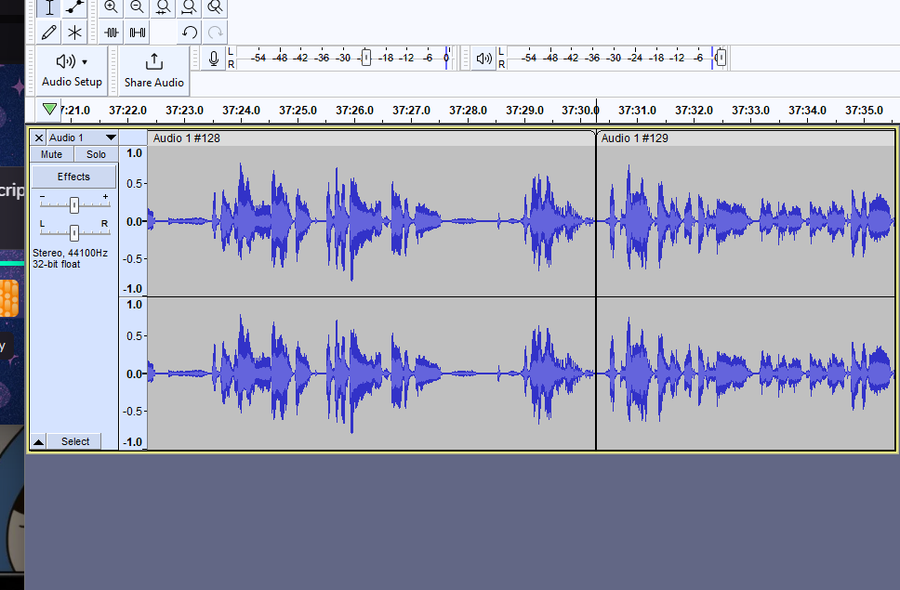Viewport: 900px width, 590px height.
Task: Click the Share Audio button
Action: [154, 71]
